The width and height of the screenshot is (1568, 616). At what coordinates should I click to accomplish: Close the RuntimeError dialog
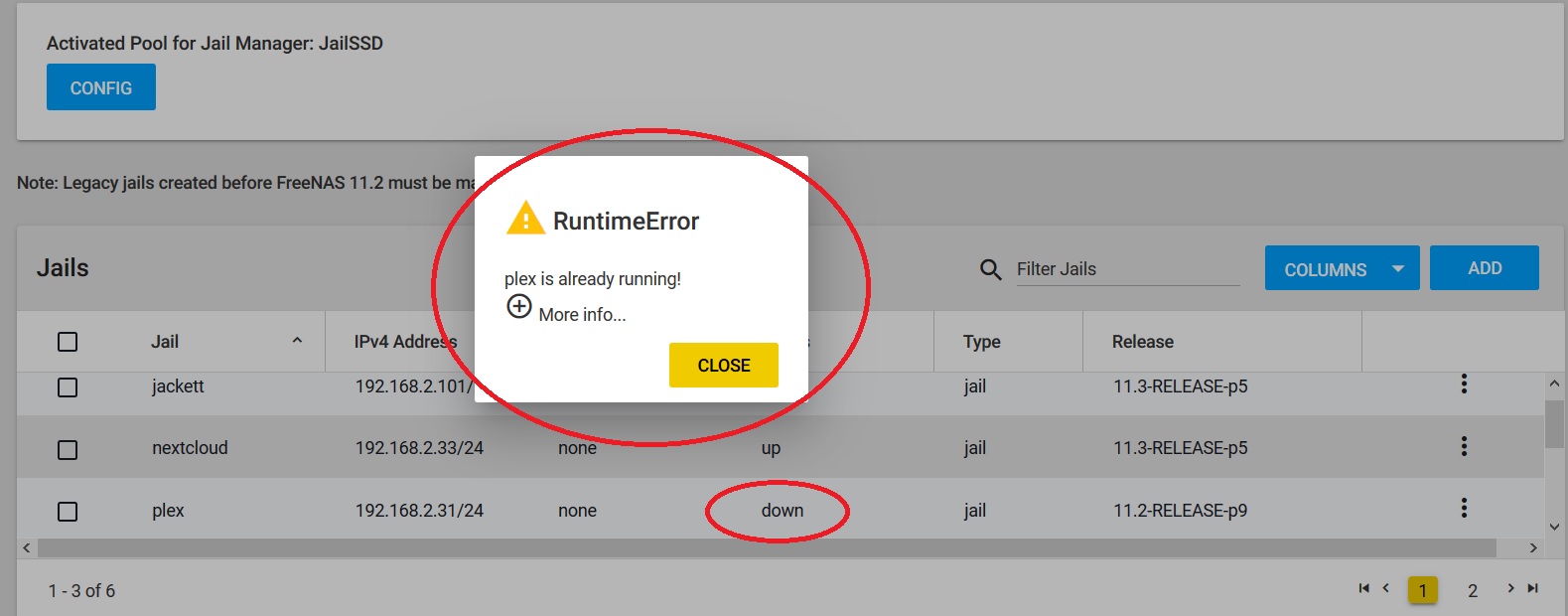coord(723,365)
